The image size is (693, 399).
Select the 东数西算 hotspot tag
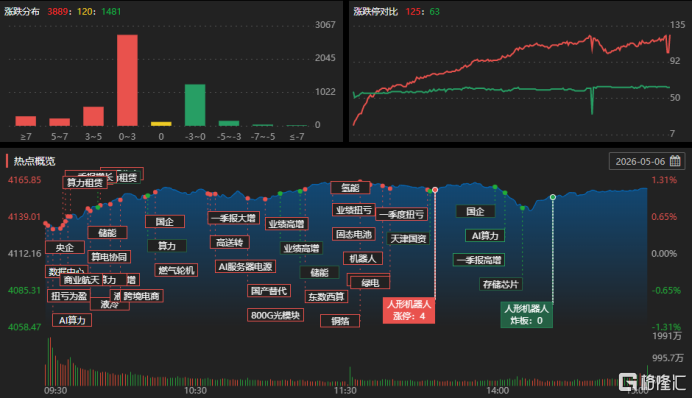coord(326,296)
